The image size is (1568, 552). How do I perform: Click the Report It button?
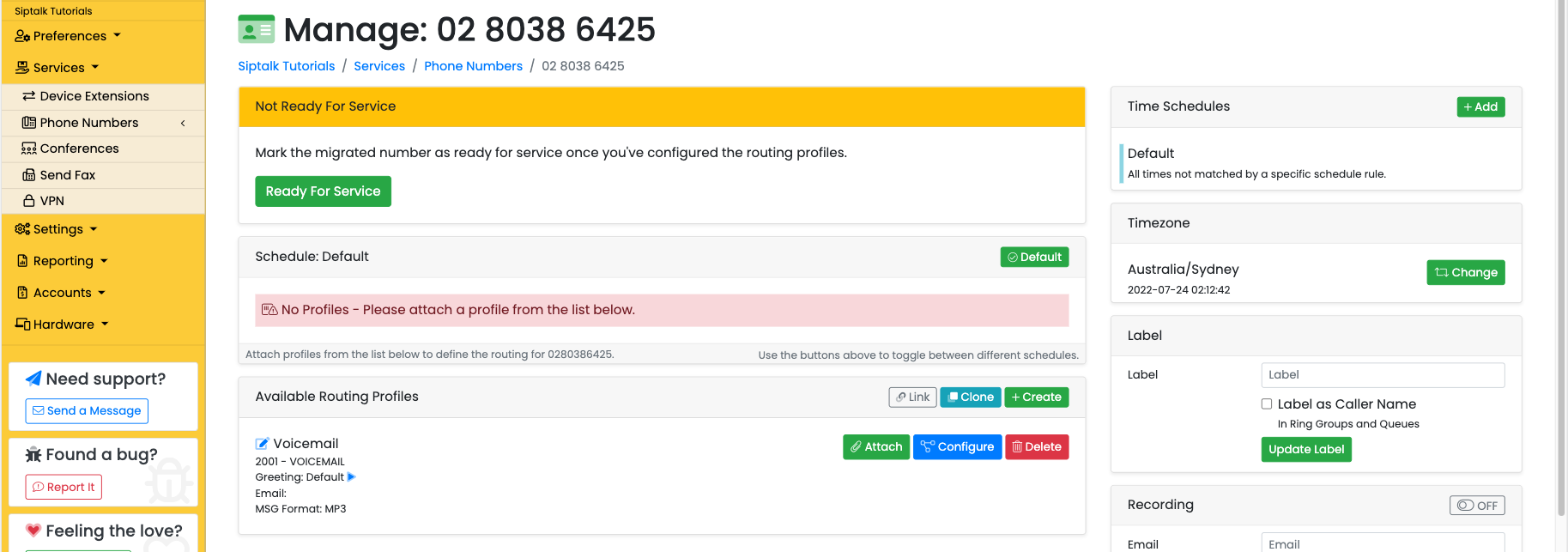coord(64,487)
